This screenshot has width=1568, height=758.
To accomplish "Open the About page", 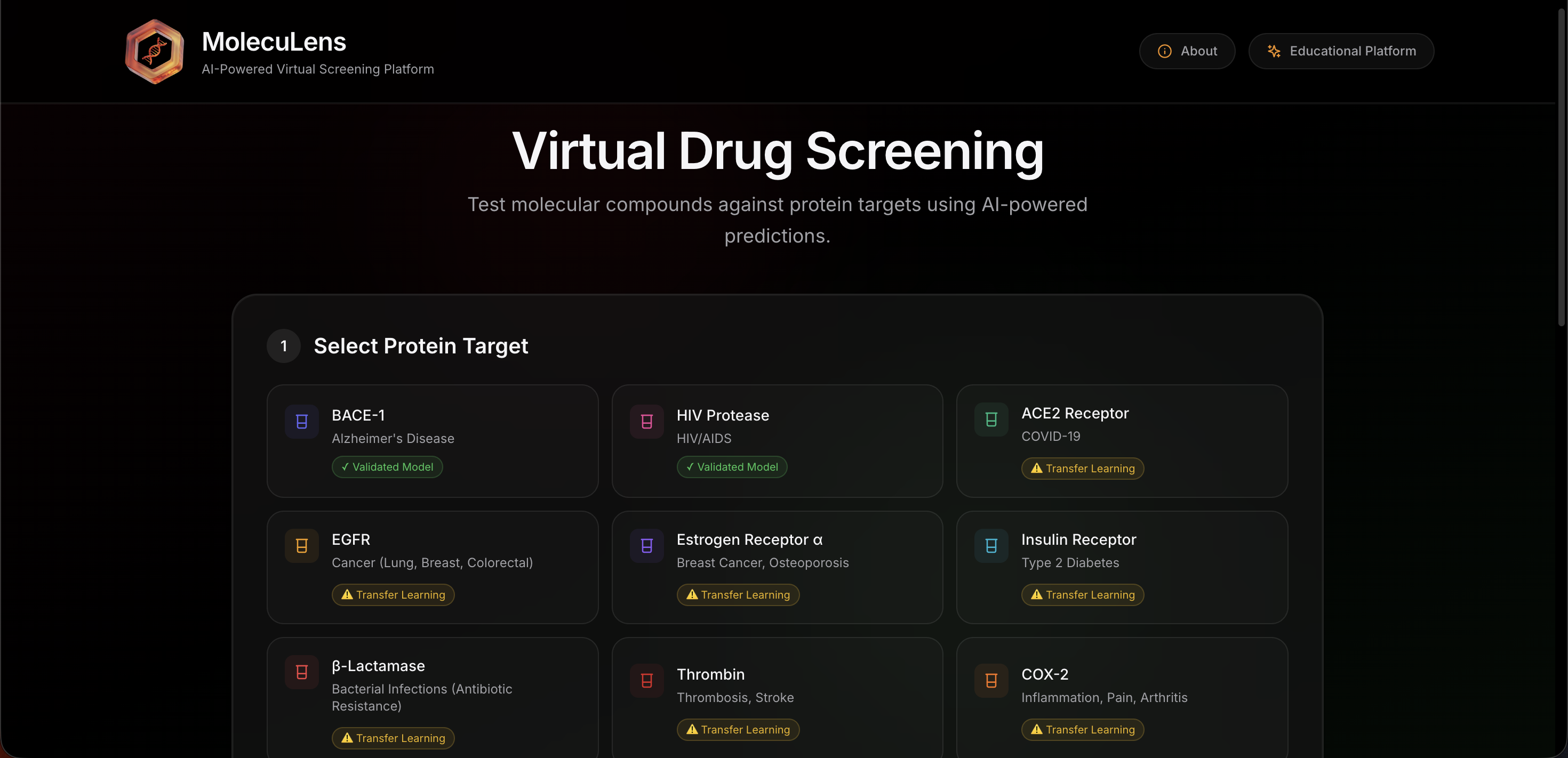I will (1187, 51).
